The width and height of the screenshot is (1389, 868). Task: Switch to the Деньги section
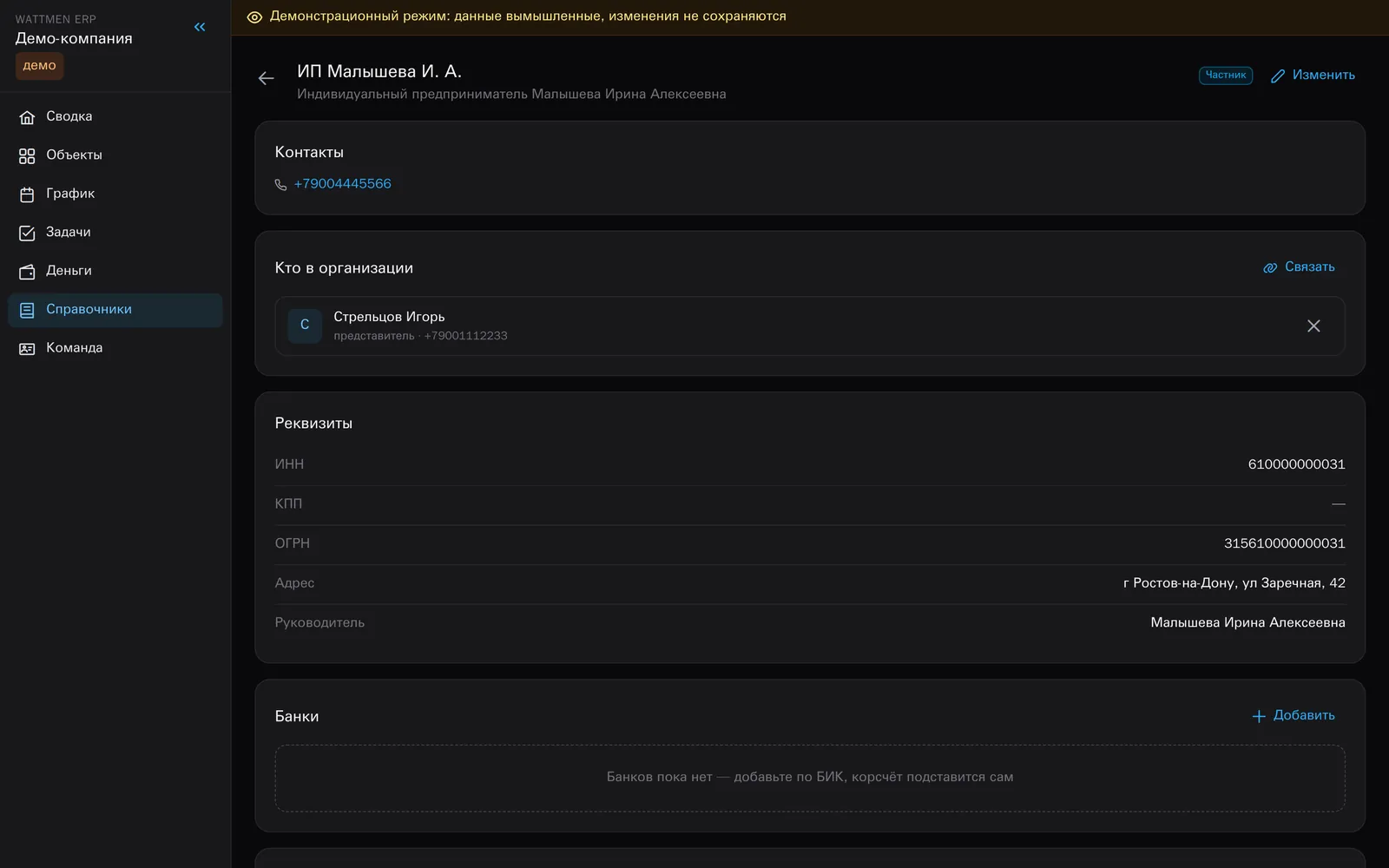pyautogui.click(x=115, y=271)
